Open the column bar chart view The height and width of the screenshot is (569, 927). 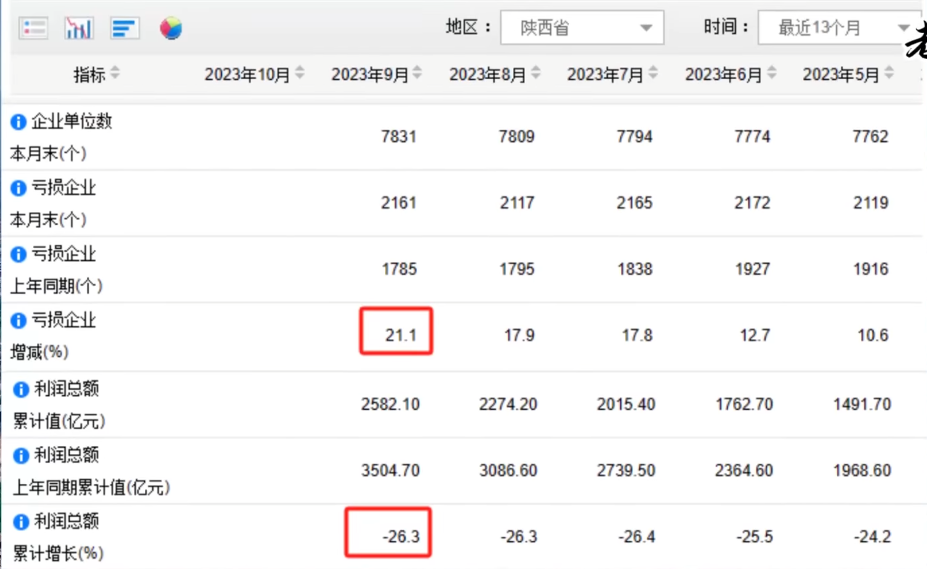[79, 28]
